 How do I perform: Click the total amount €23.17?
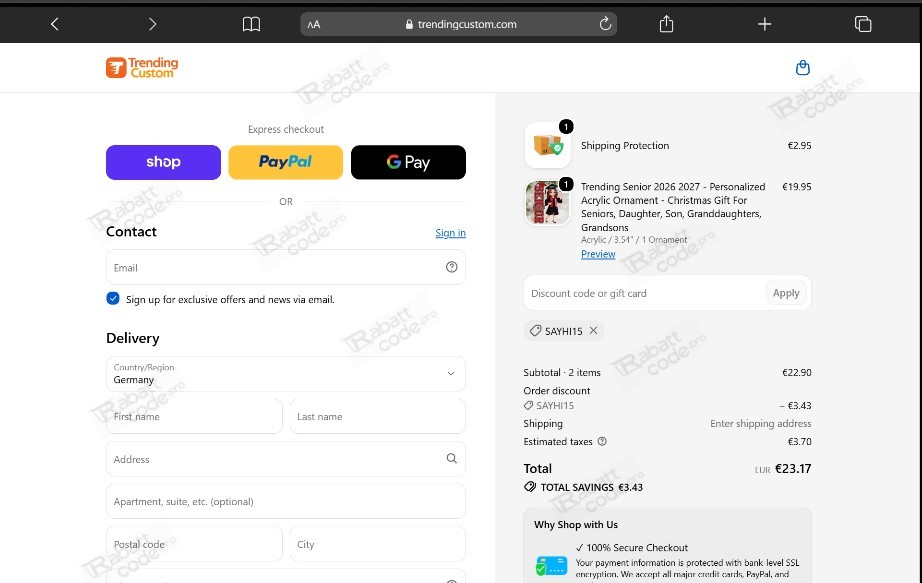[793, 469]
